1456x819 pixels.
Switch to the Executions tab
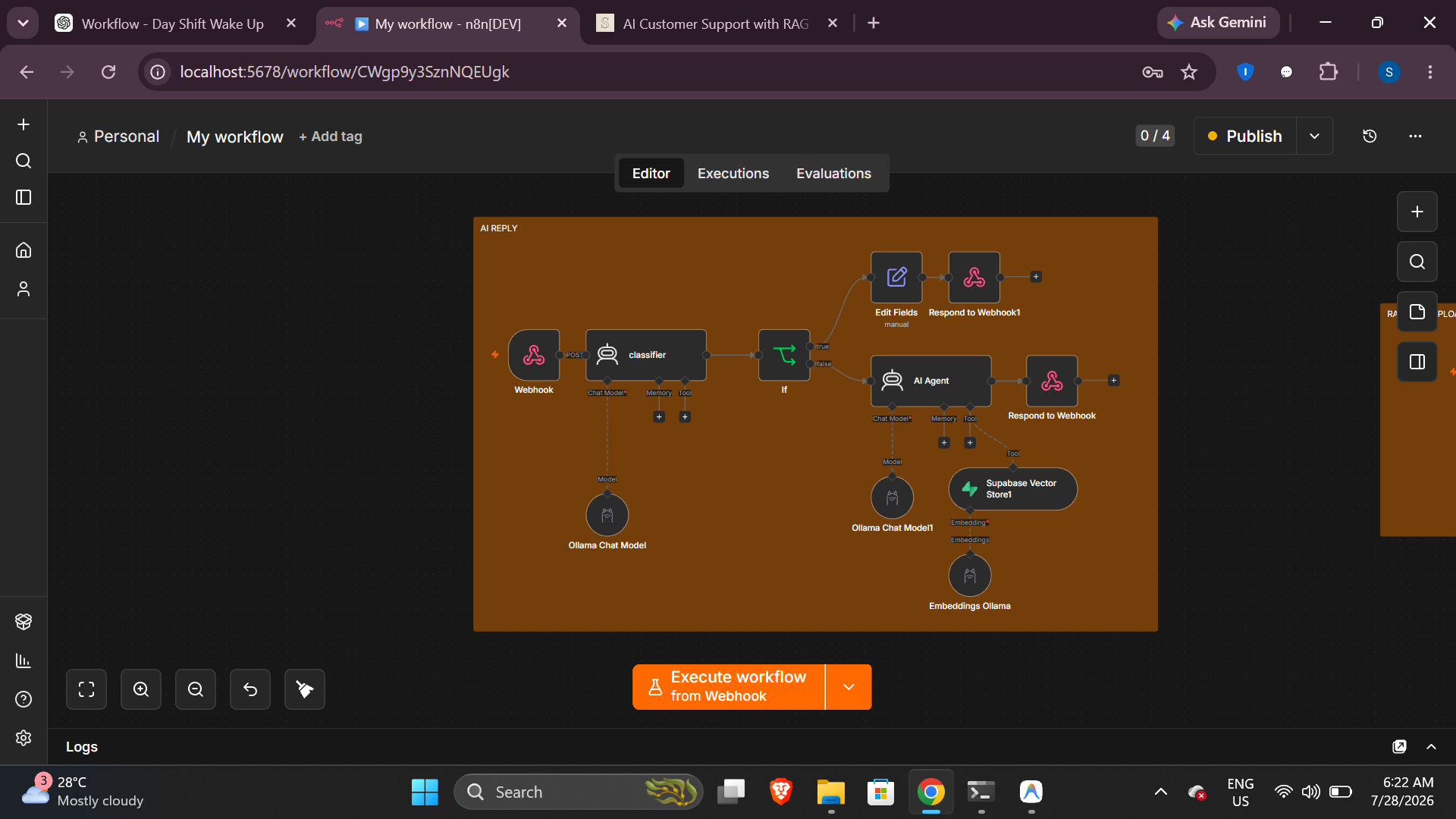(733, 174)
